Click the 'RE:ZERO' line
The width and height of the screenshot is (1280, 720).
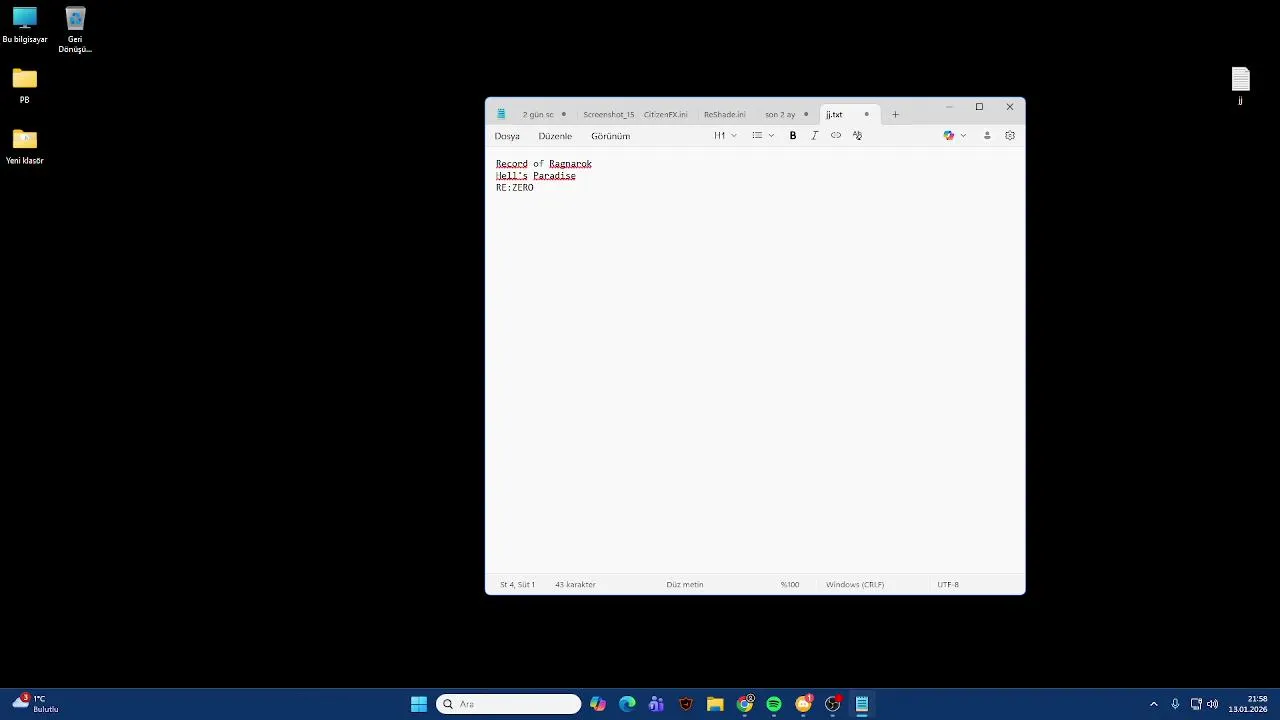pyautogui.click(x=515, y=188)
